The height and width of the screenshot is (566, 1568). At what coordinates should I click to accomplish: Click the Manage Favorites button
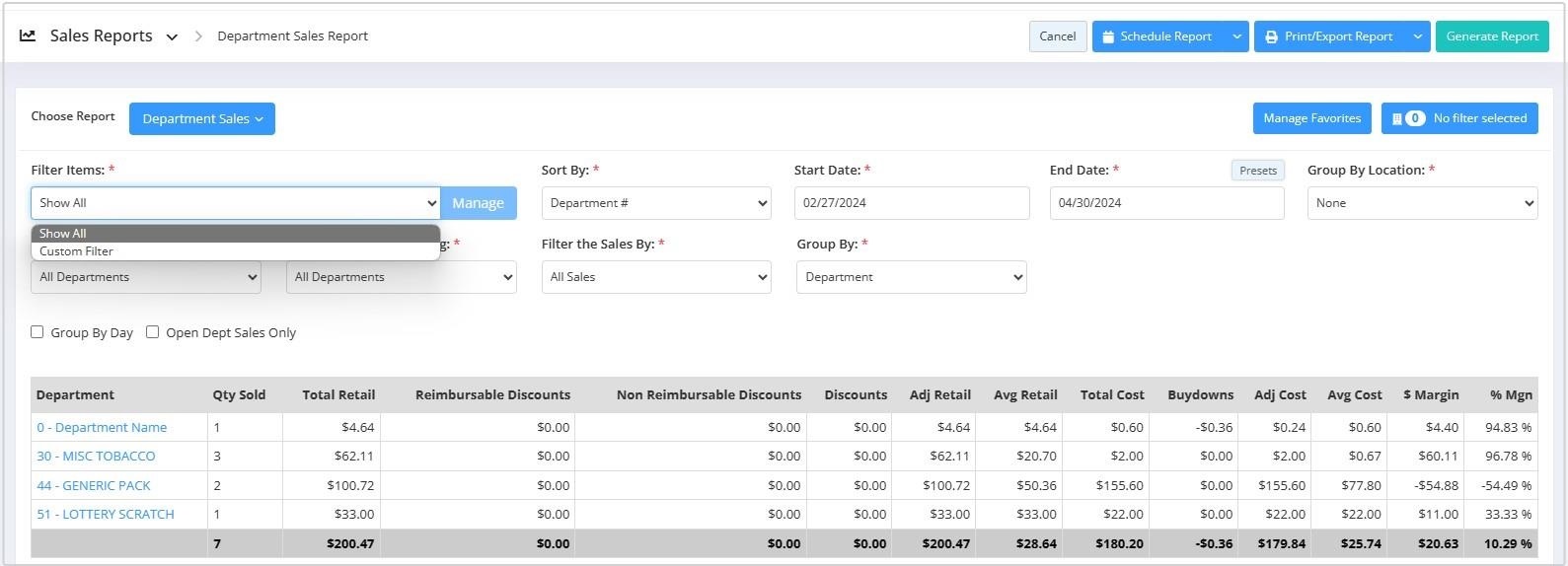click(1311, 118)
